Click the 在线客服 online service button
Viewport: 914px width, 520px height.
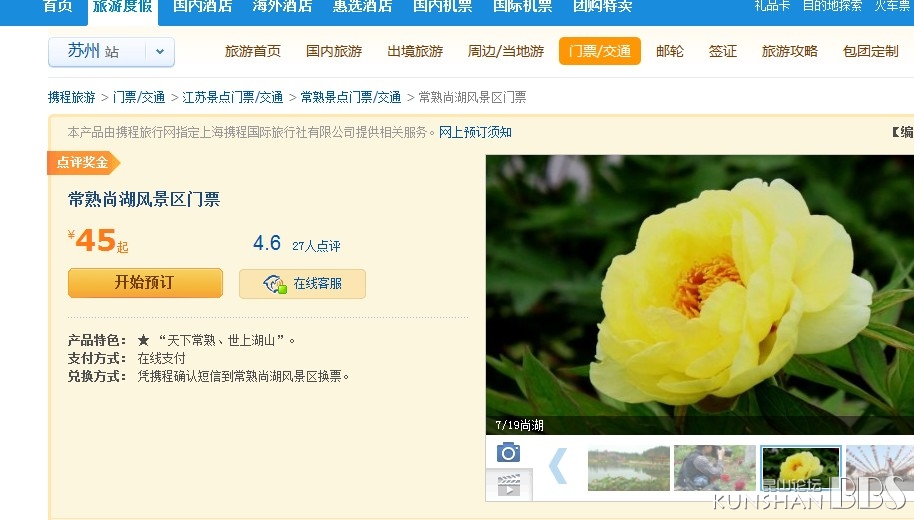click(303, 284)
